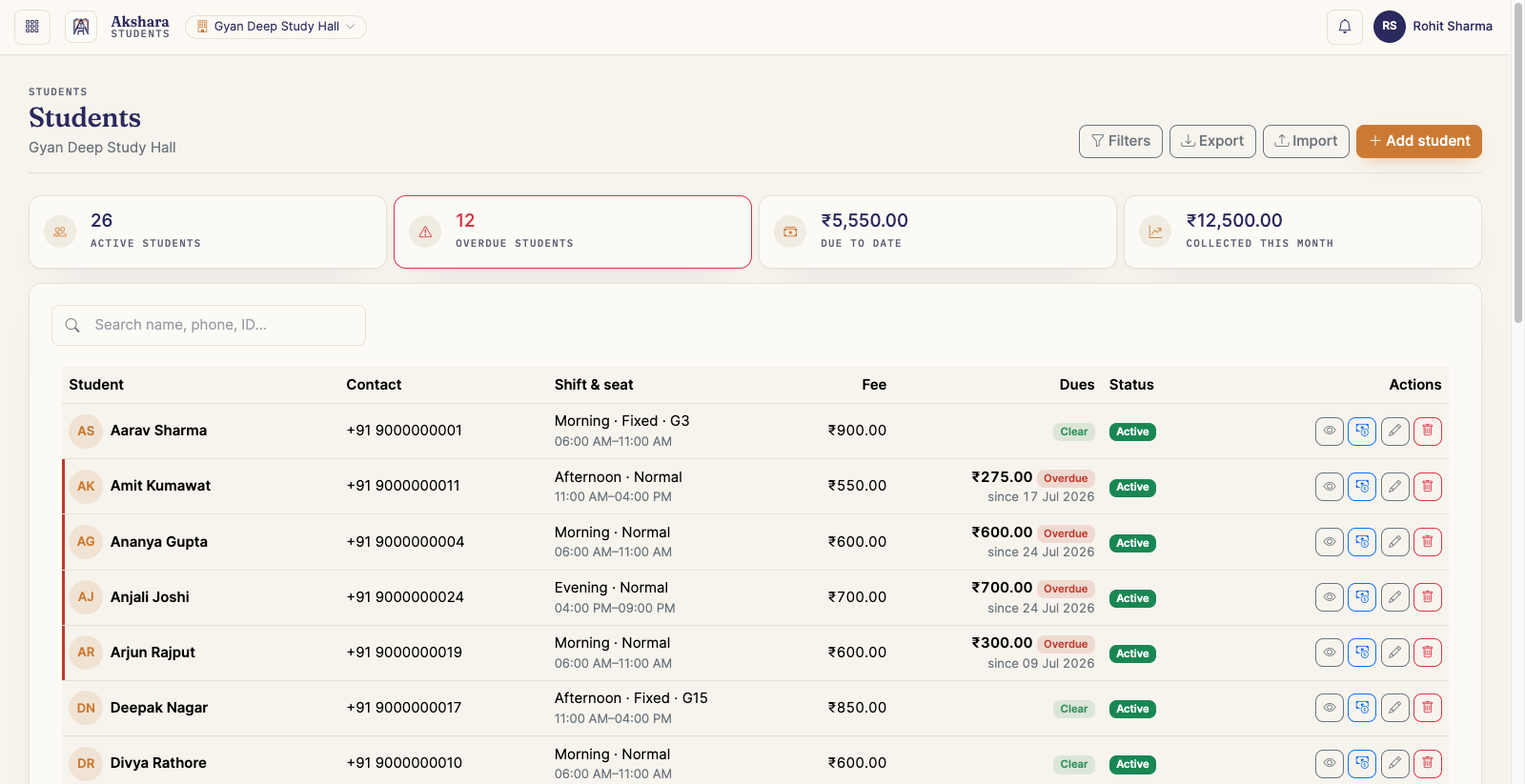Open the apps grid menu icon

pos(32,27)
